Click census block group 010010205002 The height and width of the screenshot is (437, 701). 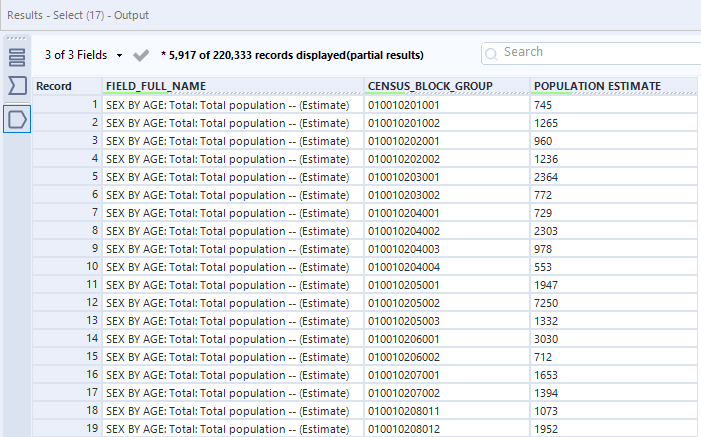click(x=404, y=303)
